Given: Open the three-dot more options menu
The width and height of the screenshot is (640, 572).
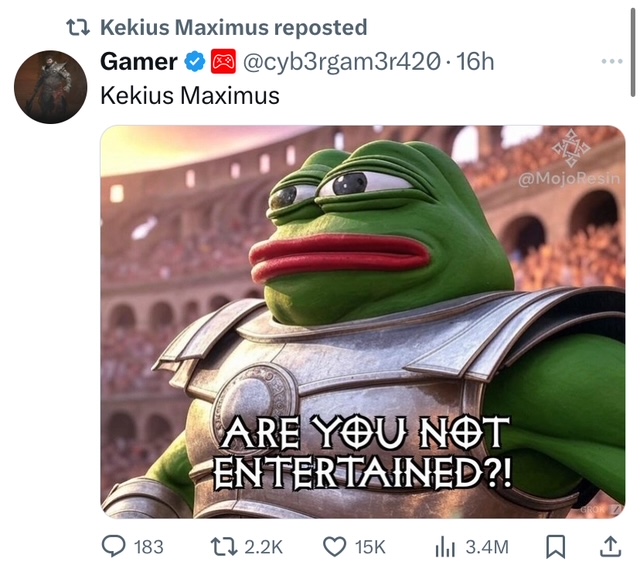Looking at the screenshot, I should [x=612, y=62].
